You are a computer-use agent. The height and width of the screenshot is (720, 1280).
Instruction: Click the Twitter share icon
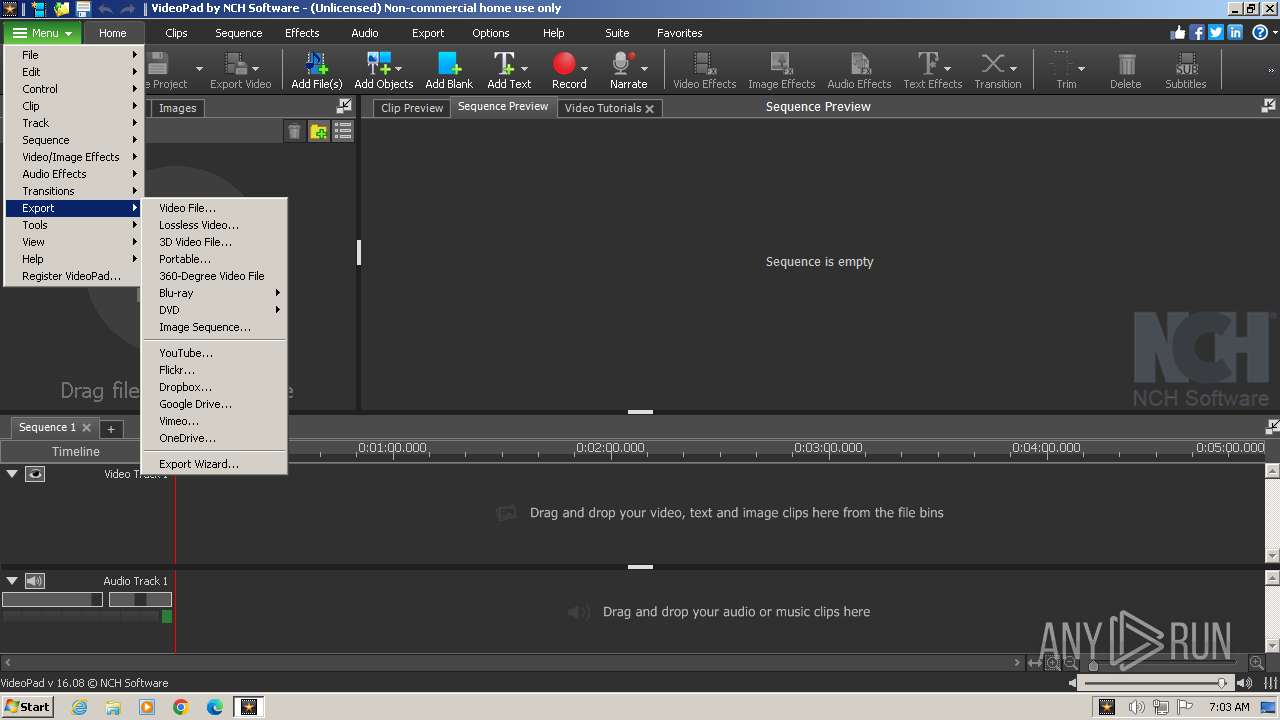(1216, 32)
